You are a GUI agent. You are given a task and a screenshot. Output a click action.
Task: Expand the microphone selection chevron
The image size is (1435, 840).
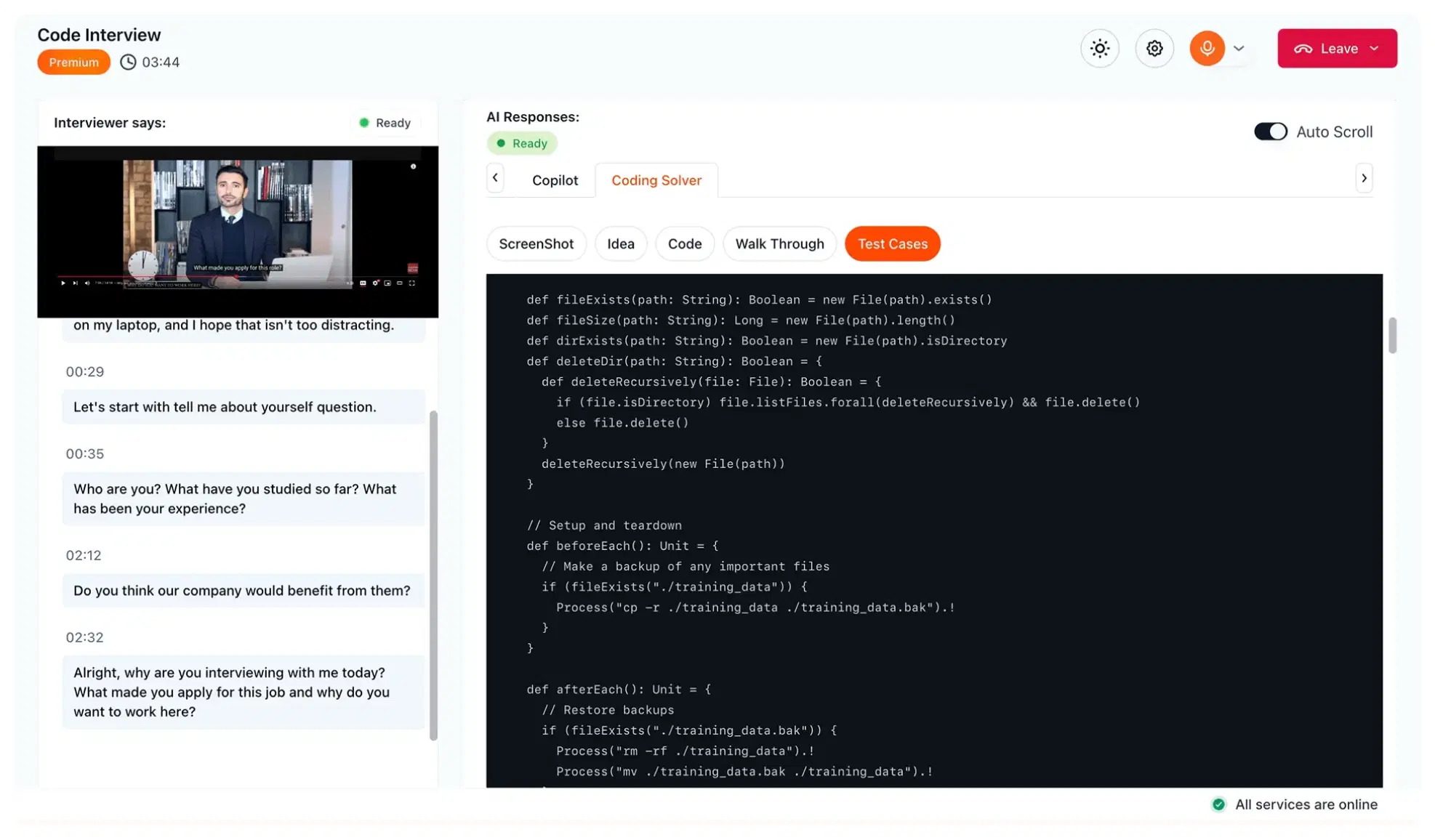point(1239,48)
